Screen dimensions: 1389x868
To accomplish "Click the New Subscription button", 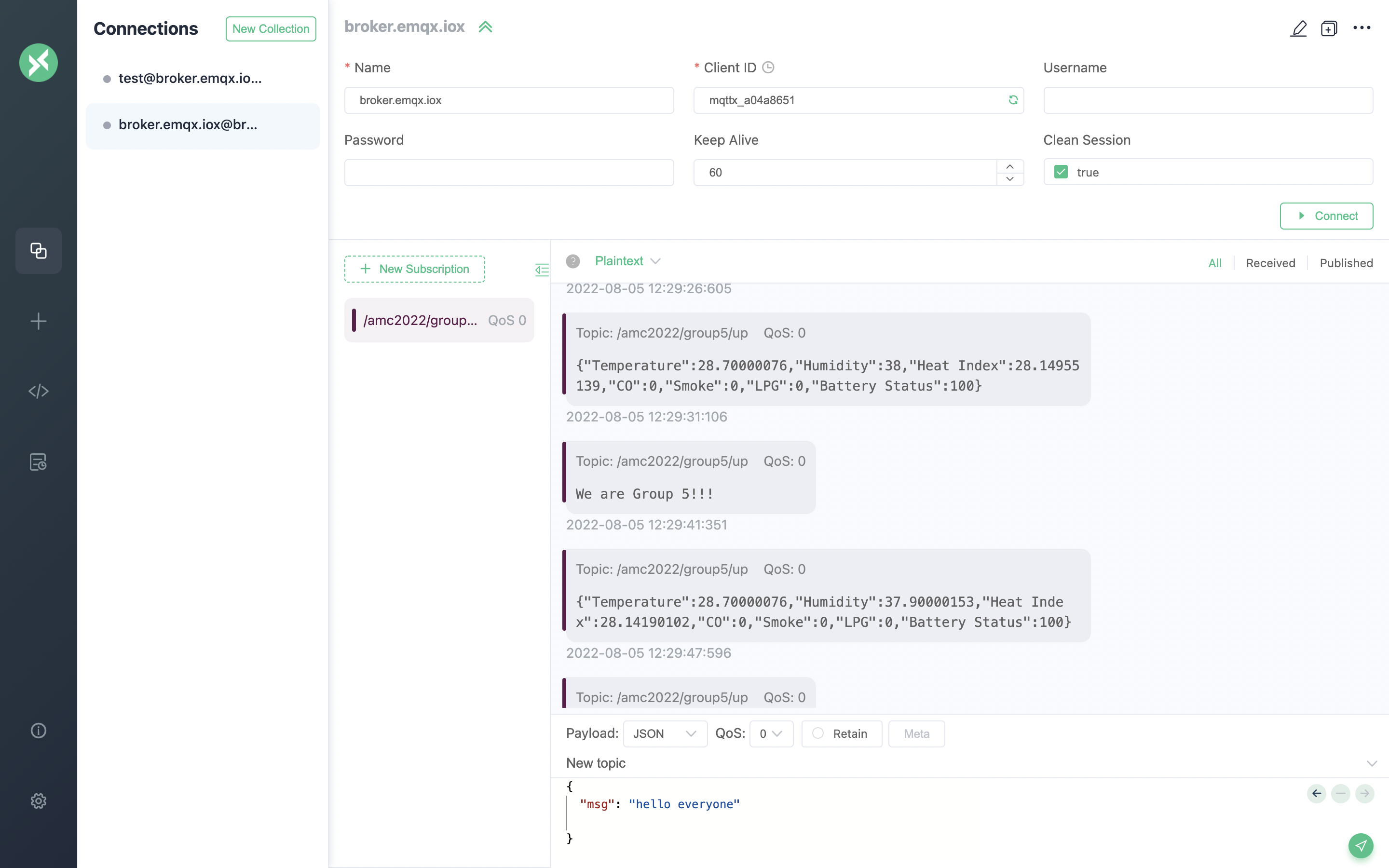I will coord(414,269).
